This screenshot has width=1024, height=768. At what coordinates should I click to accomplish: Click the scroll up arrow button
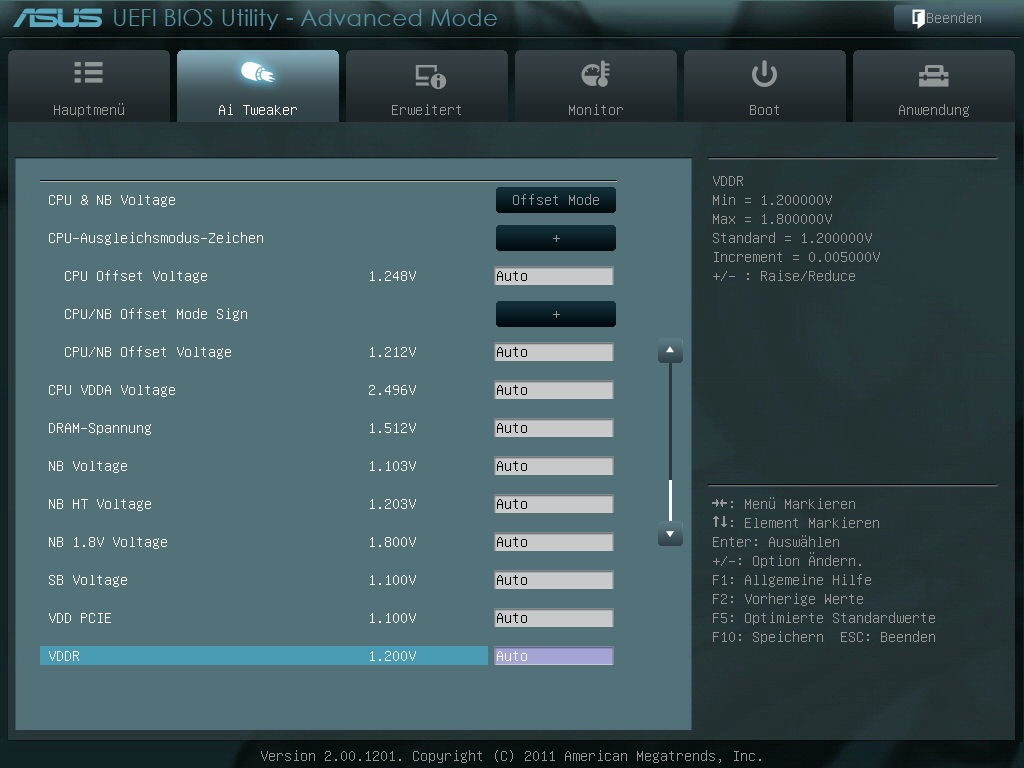coord(670,351)
